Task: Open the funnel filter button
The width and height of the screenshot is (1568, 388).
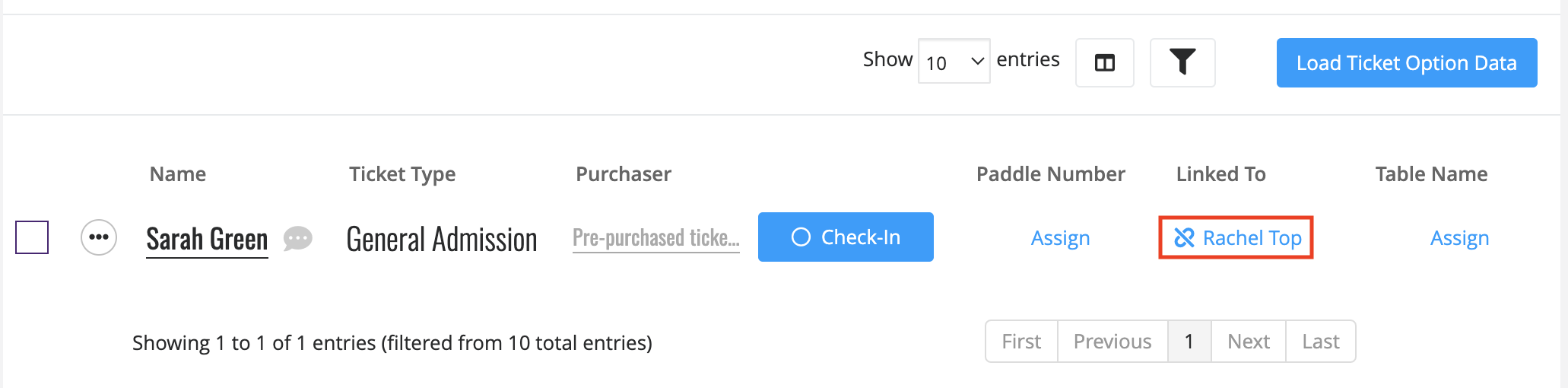Action: click(1182, 62)
